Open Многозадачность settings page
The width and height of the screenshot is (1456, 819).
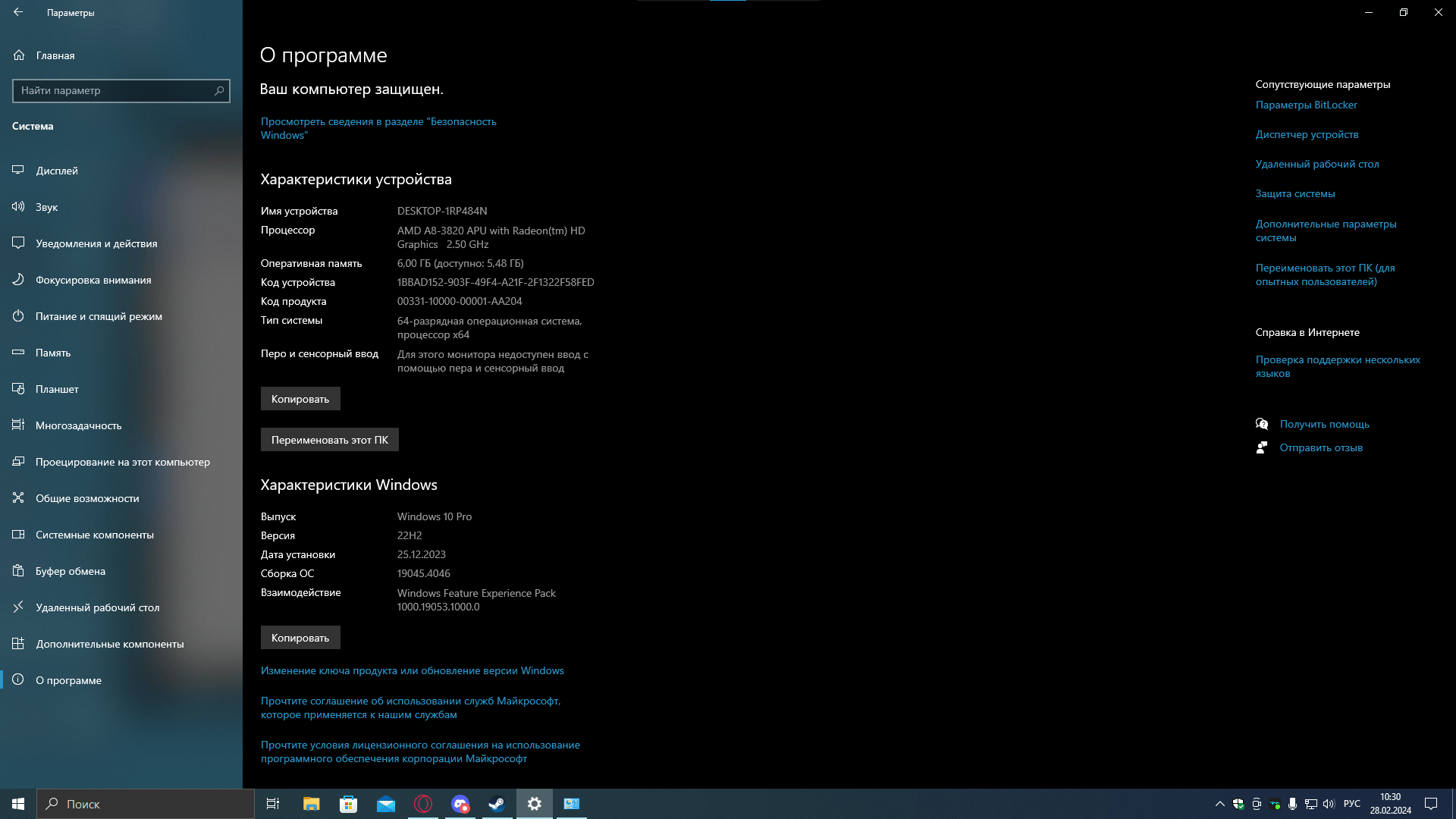click(x=78, y=425)
